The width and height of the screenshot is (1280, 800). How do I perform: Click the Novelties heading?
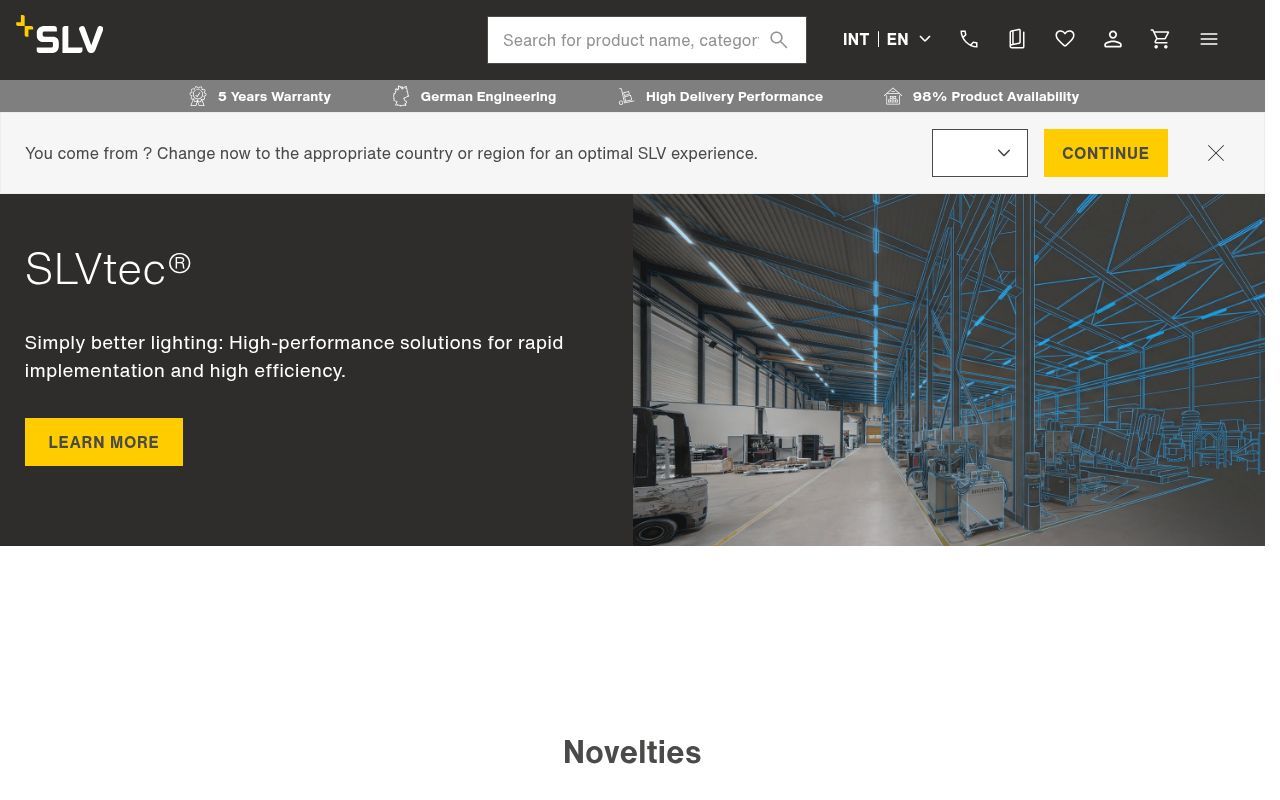632,752
